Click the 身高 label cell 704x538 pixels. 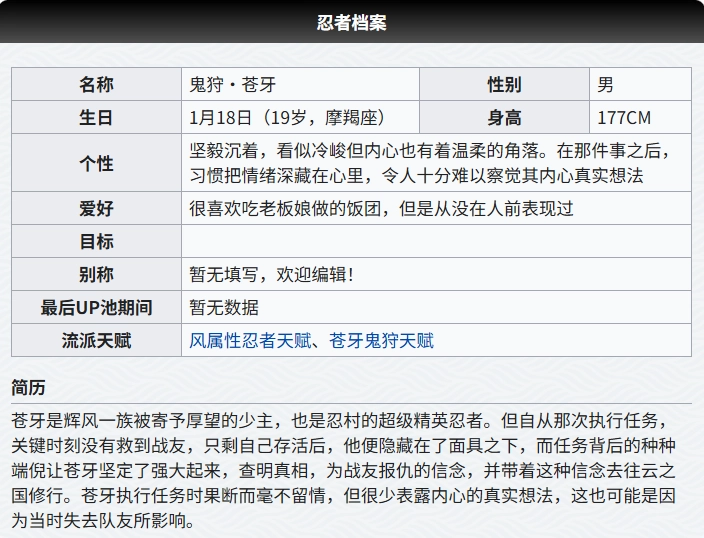pyautogui.click(x=504, y=118)
